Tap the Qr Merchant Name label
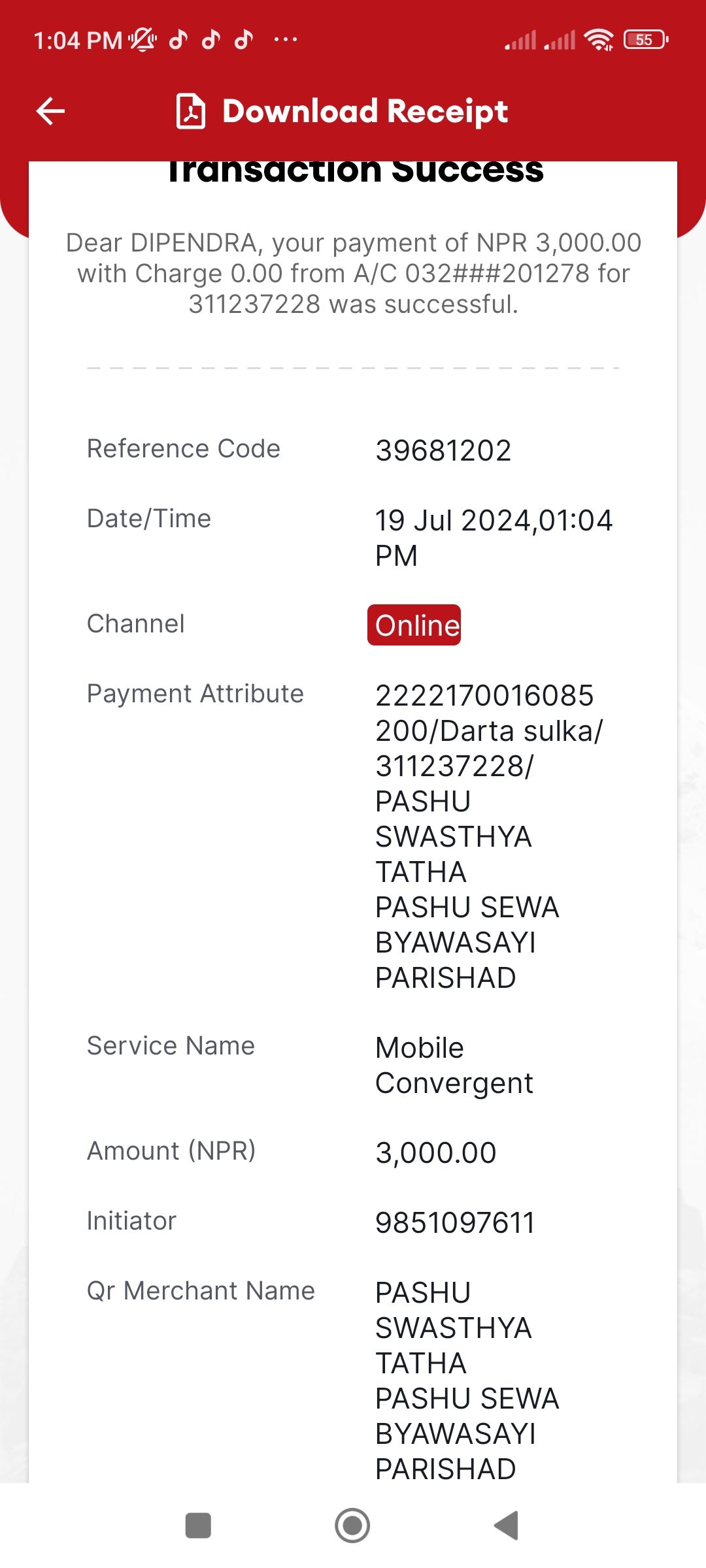 [201, 1291]
